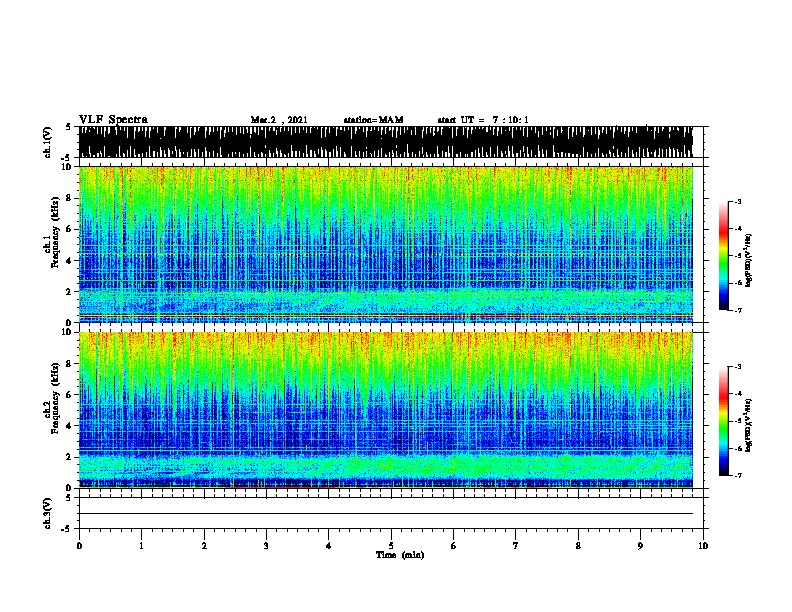The width and height of the screenshot is (792, 612).
Task: Click tick label "7" on the time axis
Action: 516,546
